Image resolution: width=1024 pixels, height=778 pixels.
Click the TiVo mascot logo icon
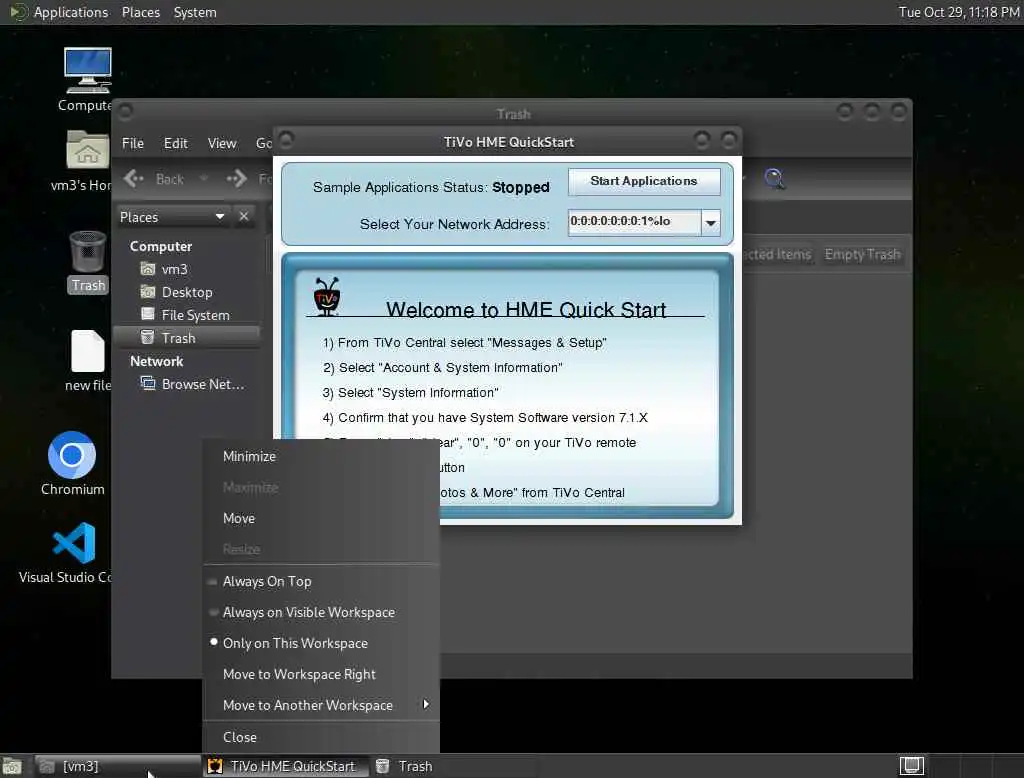tap(327, 297)
